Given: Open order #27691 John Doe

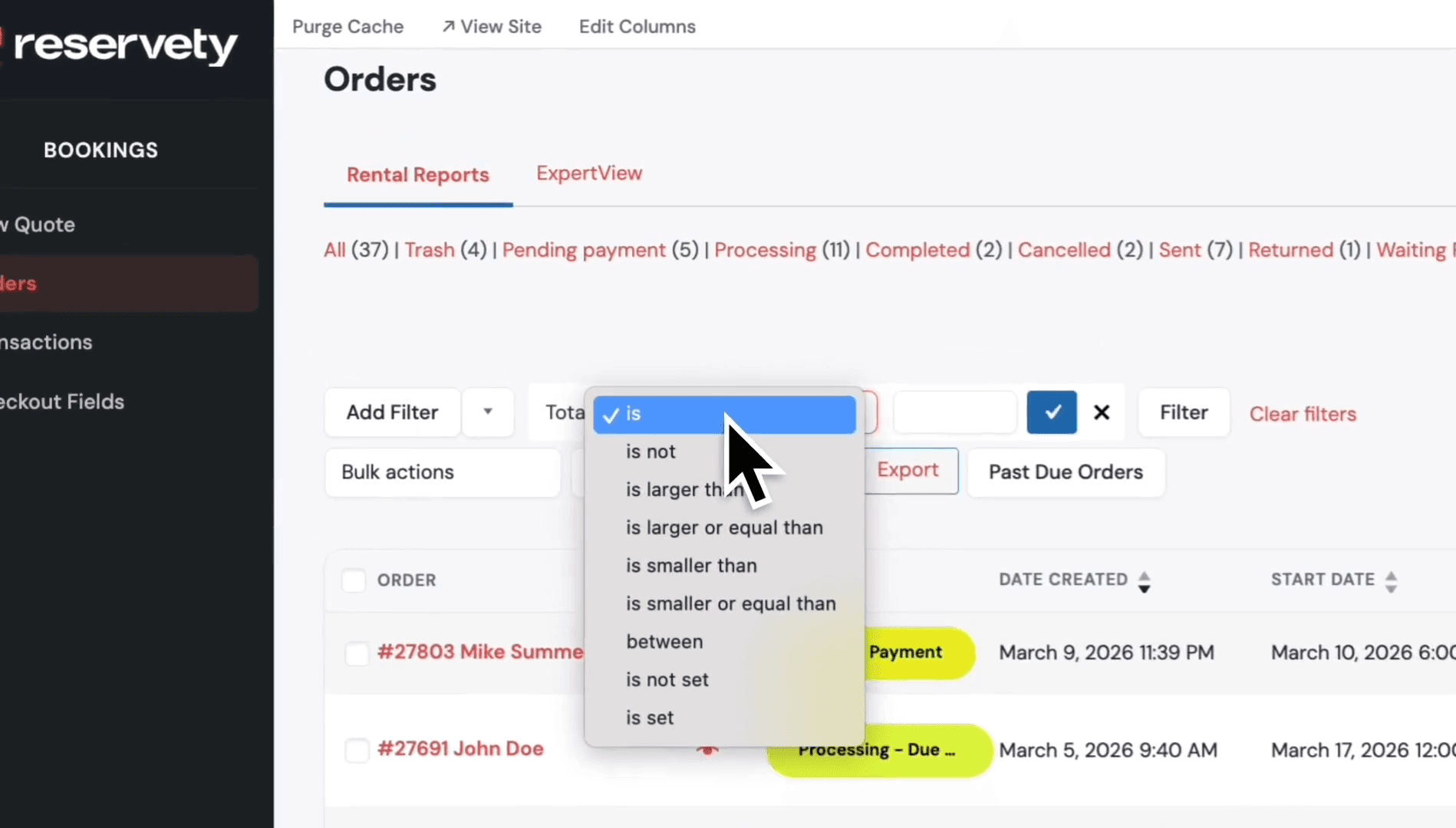Looking at the screenshot, I should click(x=460, y=749).
